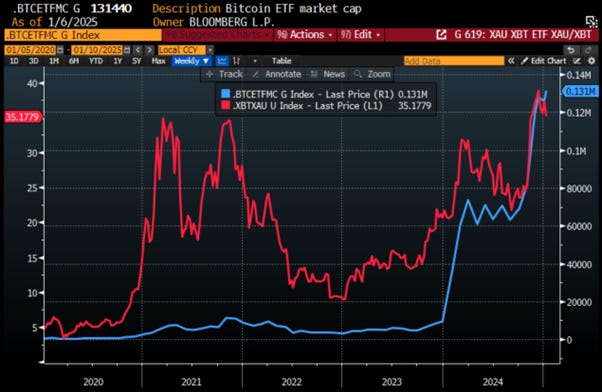Click the checkmark pencil icon beside Edit Chart
Viewport: 602px width, 392px height.
tap(577, 61)
